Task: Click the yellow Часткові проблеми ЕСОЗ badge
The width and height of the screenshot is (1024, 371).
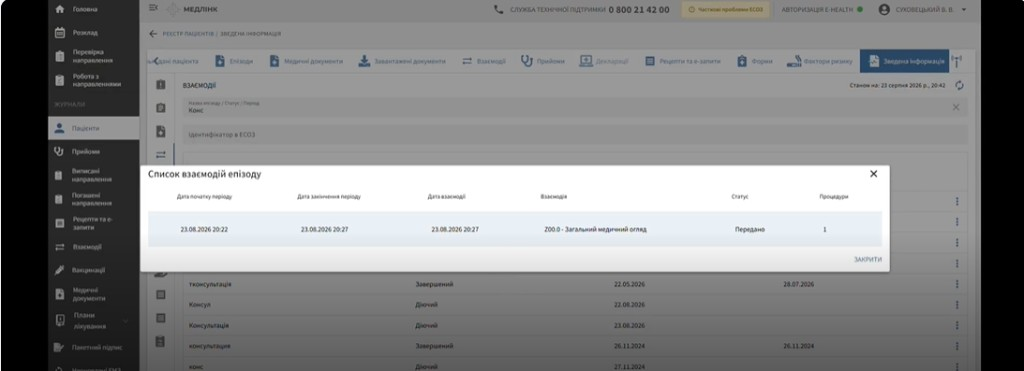Action: click(726, 9)
